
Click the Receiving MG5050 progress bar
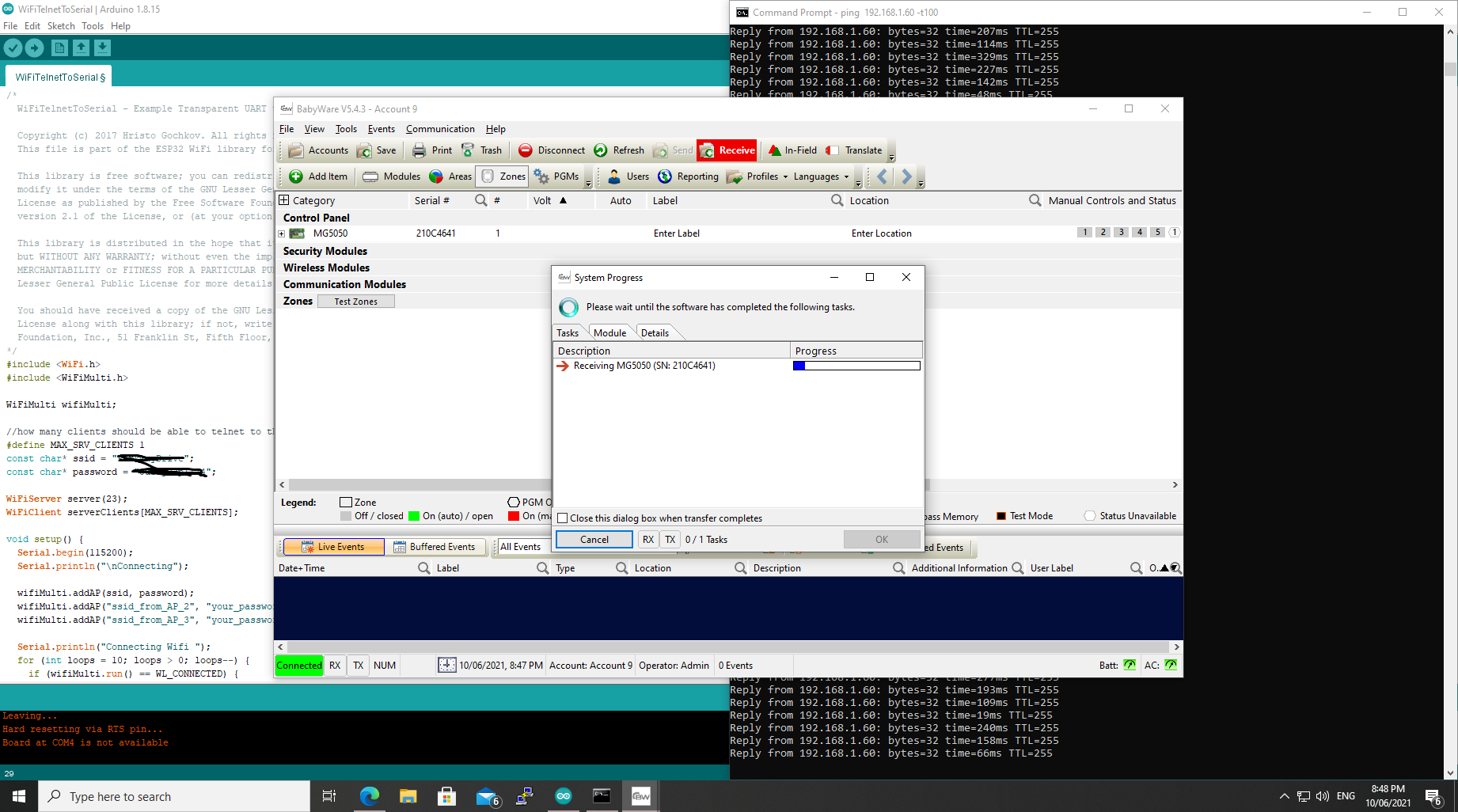[x=856, y=366]
